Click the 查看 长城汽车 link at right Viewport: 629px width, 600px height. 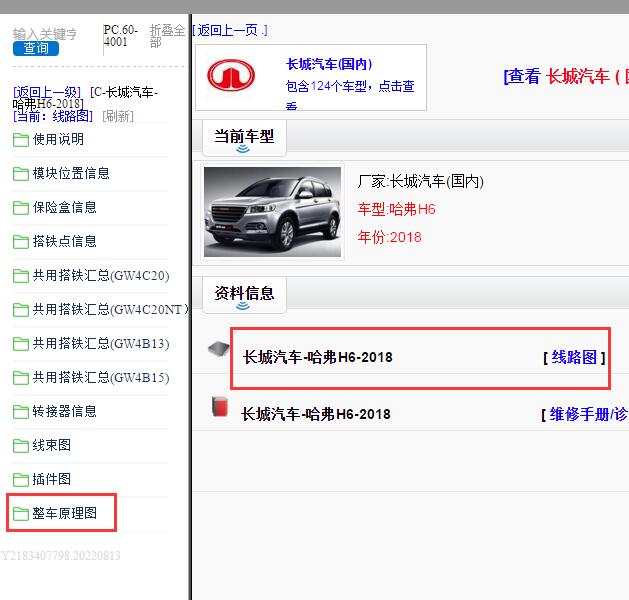pos(566,76)
